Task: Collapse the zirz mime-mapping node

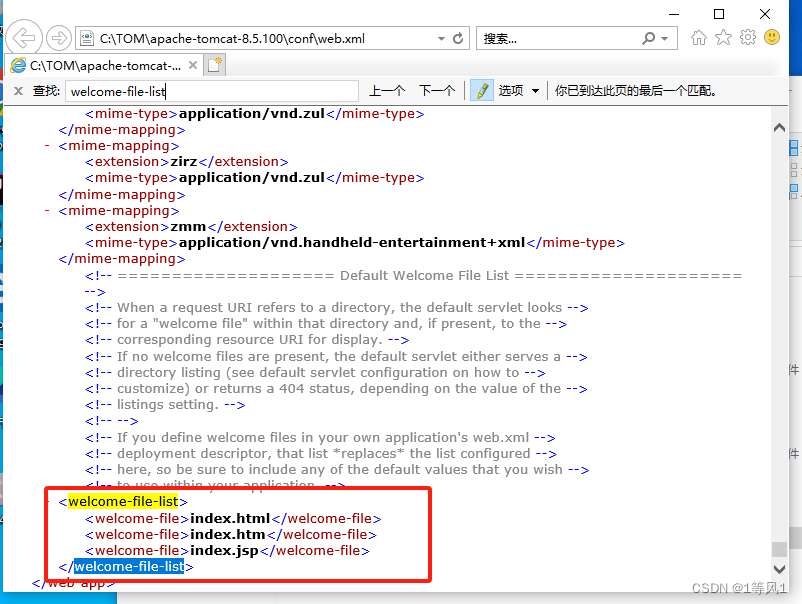Action: tap(47, 146)
